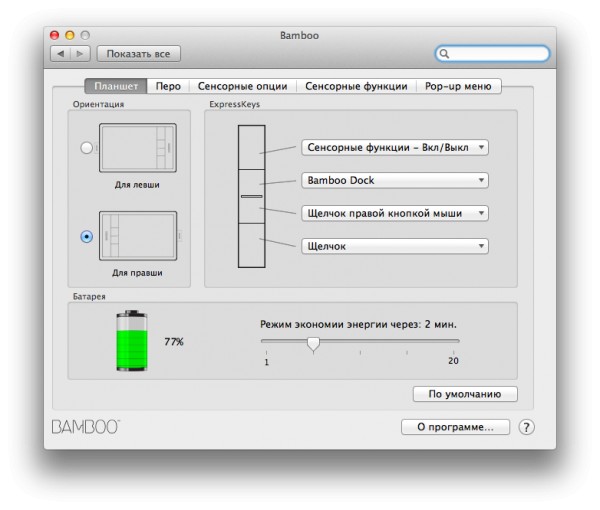
Task: Click the '77%' battery level text
Action: [174, 342]
